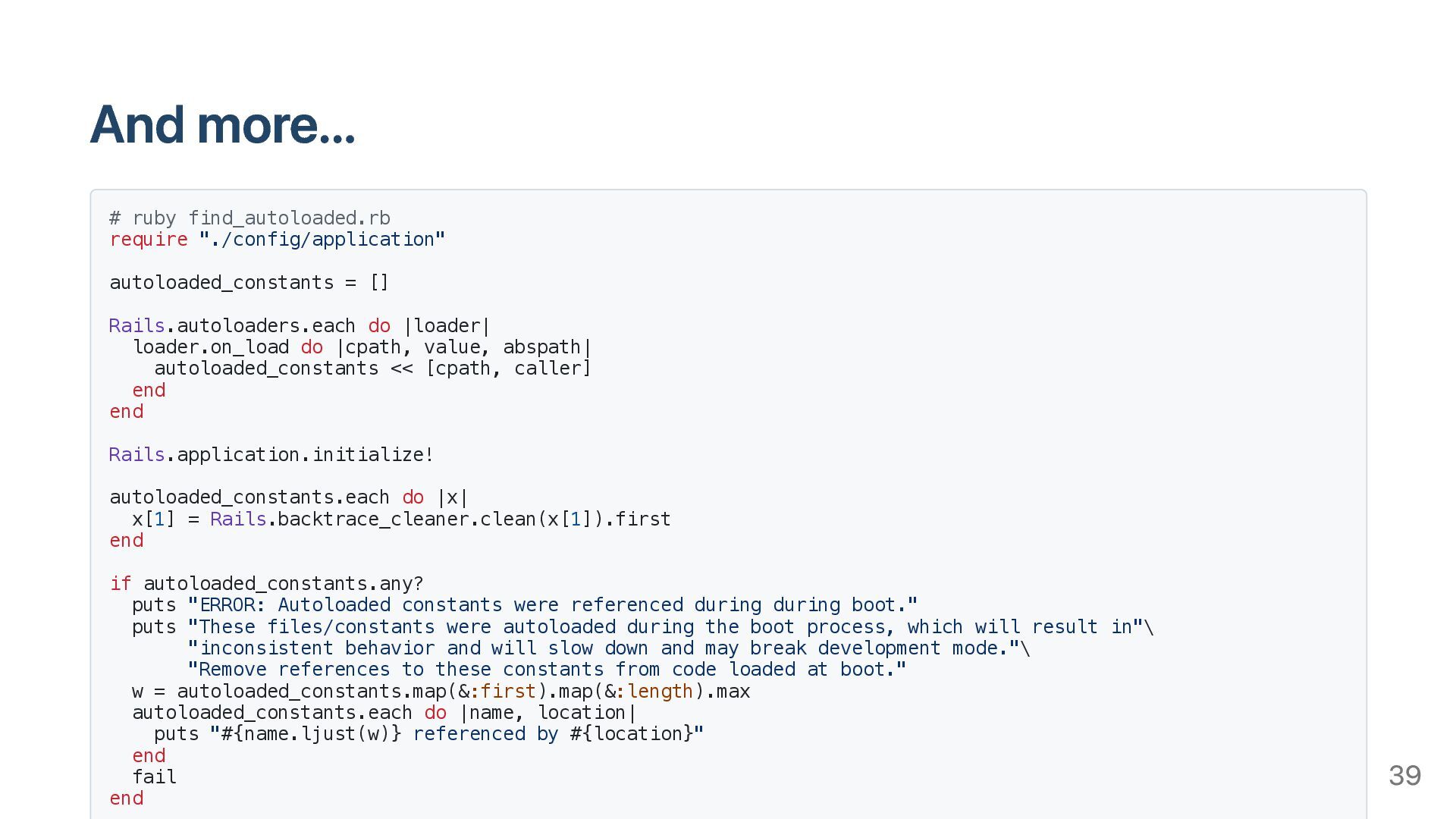This screenshot has height=819, width=1456.
Task: Click "Rails" in the autoloaders.each line
Action: [x=136, y=326]
